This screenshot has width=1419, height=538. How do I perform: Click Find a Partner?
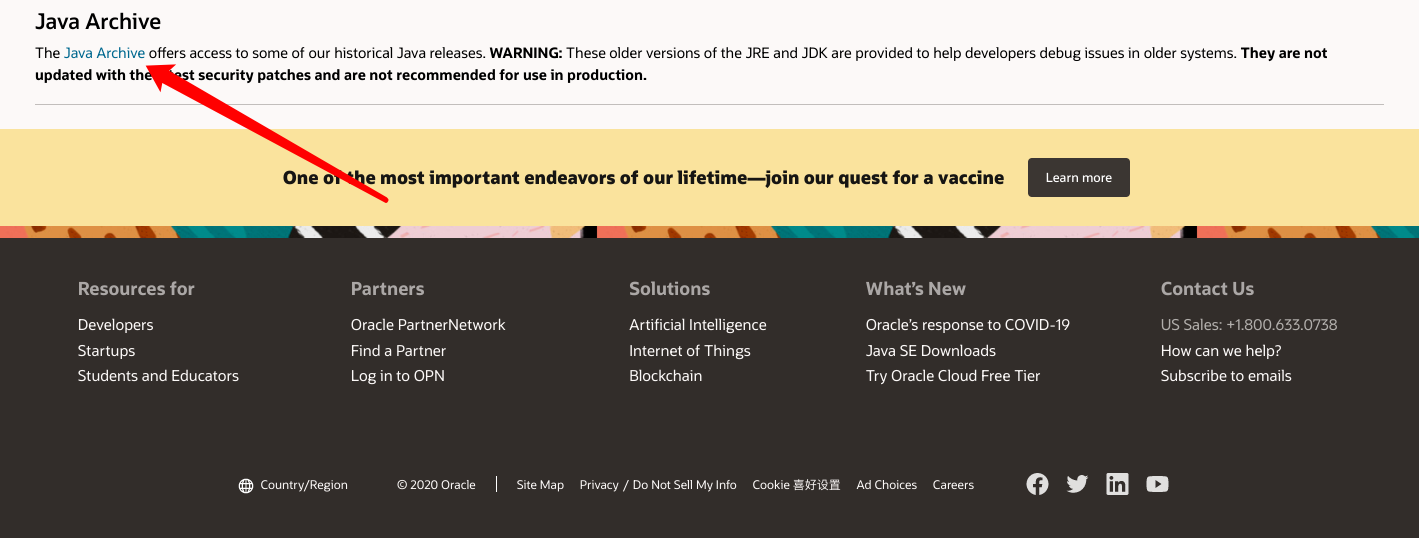click(398, 351)
